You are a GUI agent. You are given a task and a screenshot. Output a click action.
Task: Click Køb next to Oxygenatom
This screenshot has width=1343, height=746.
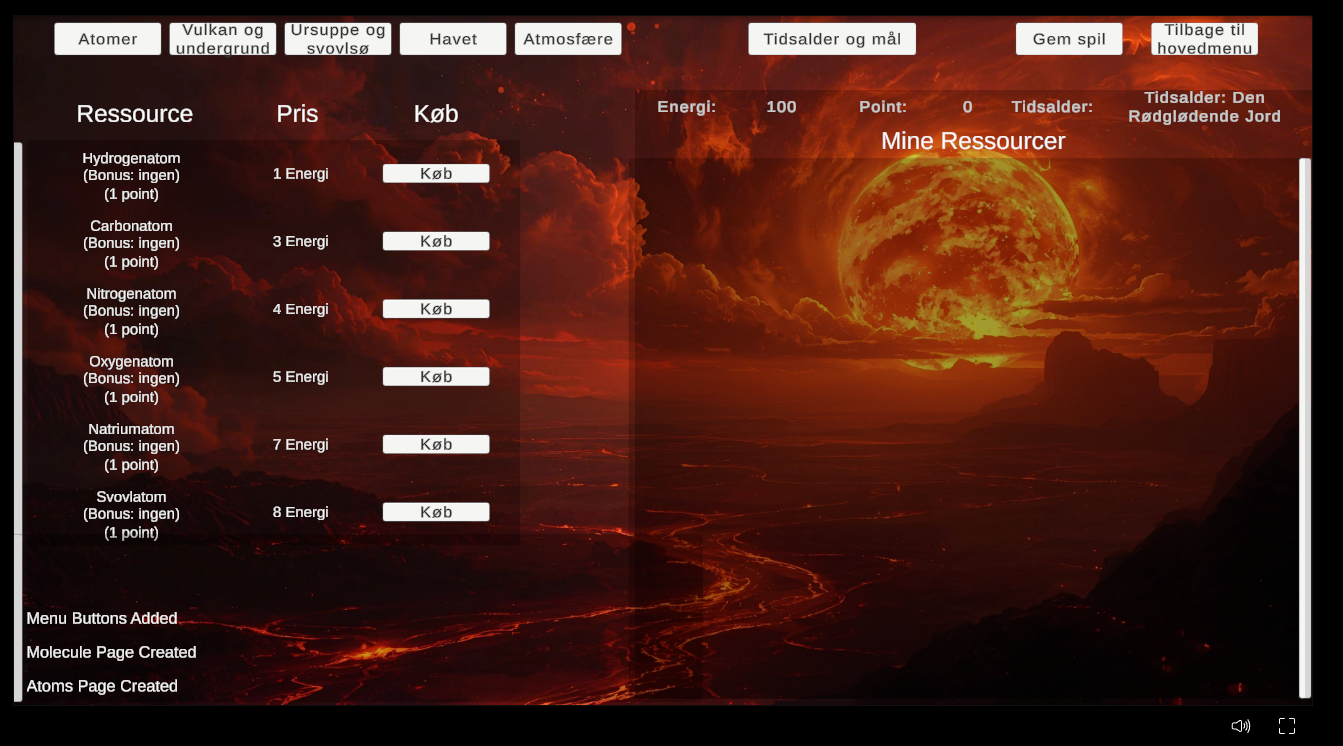436,377
